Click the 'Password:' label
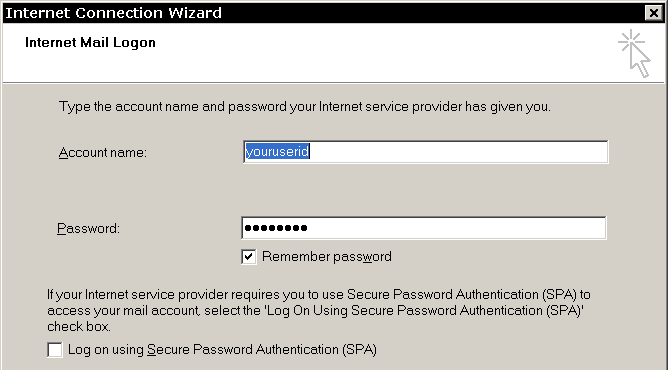 tap(89, 229)
